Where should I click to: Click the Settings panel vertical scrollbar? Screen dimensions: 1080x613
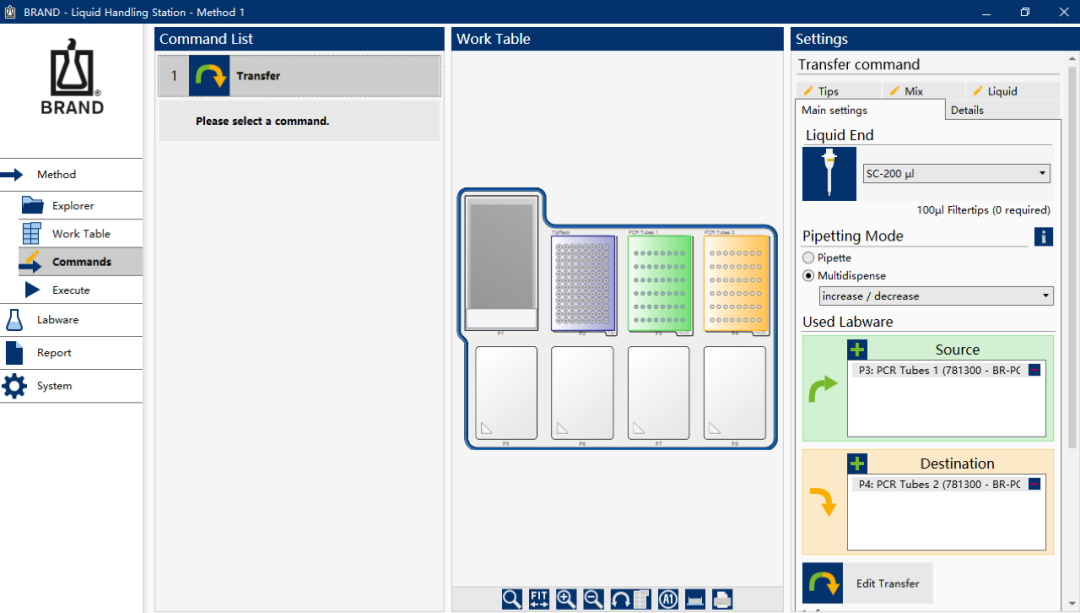(1071, 258)
